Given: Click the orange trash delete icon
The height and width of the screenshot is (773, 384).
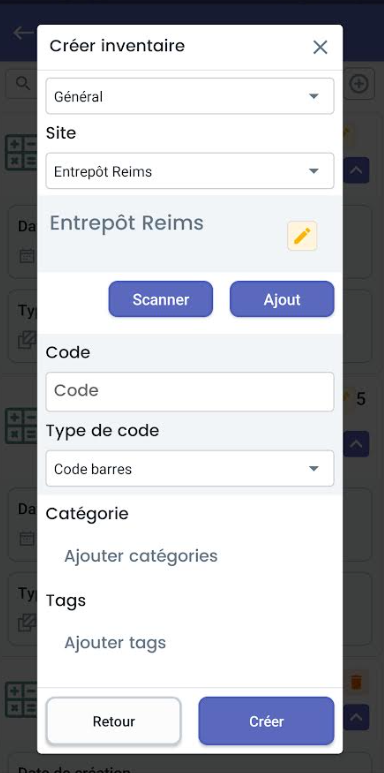Looking at the screenshot, I should click(356, 682).
